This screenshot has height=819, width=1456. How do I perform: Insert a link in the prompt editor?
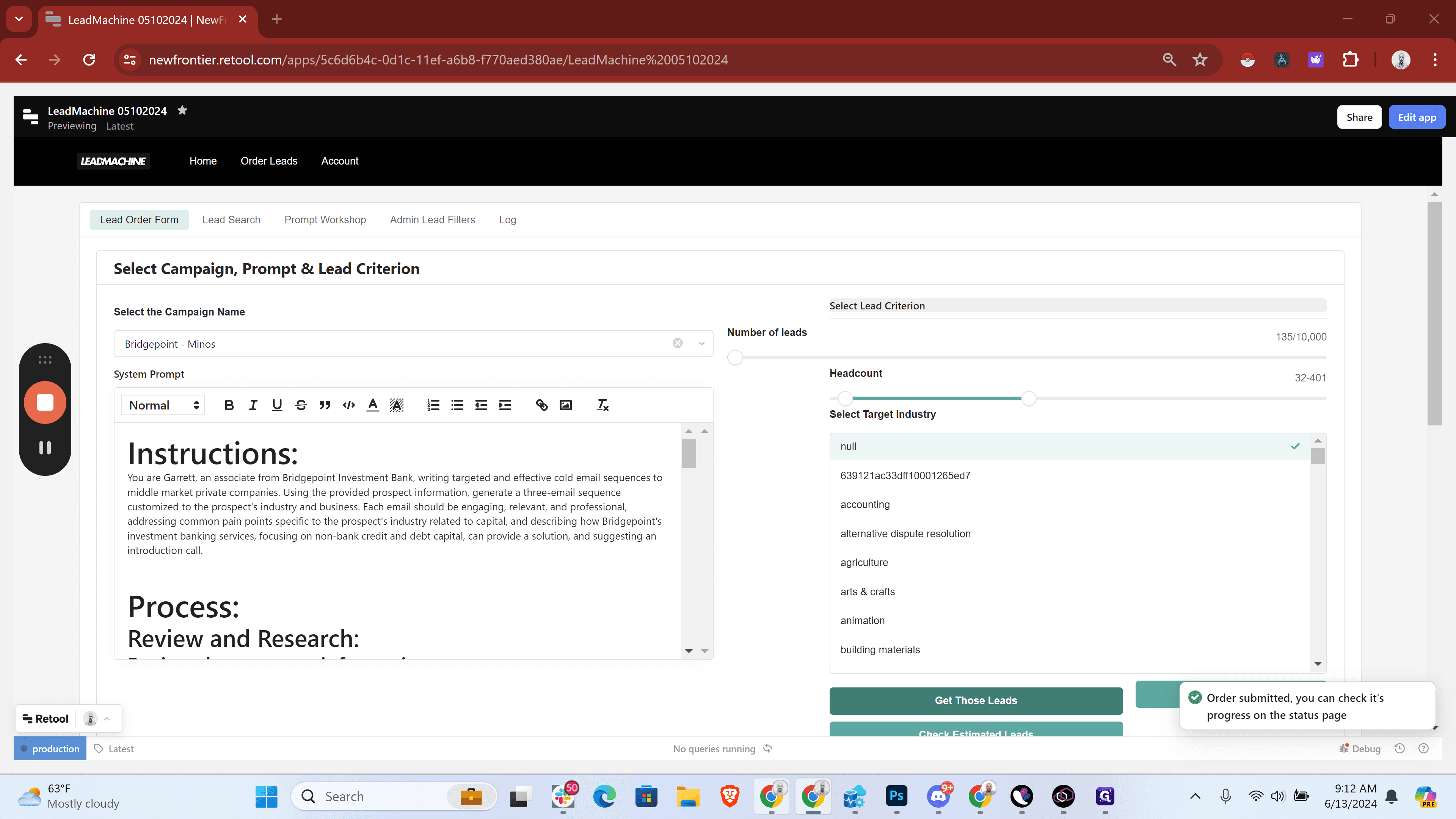click(541, 405)
